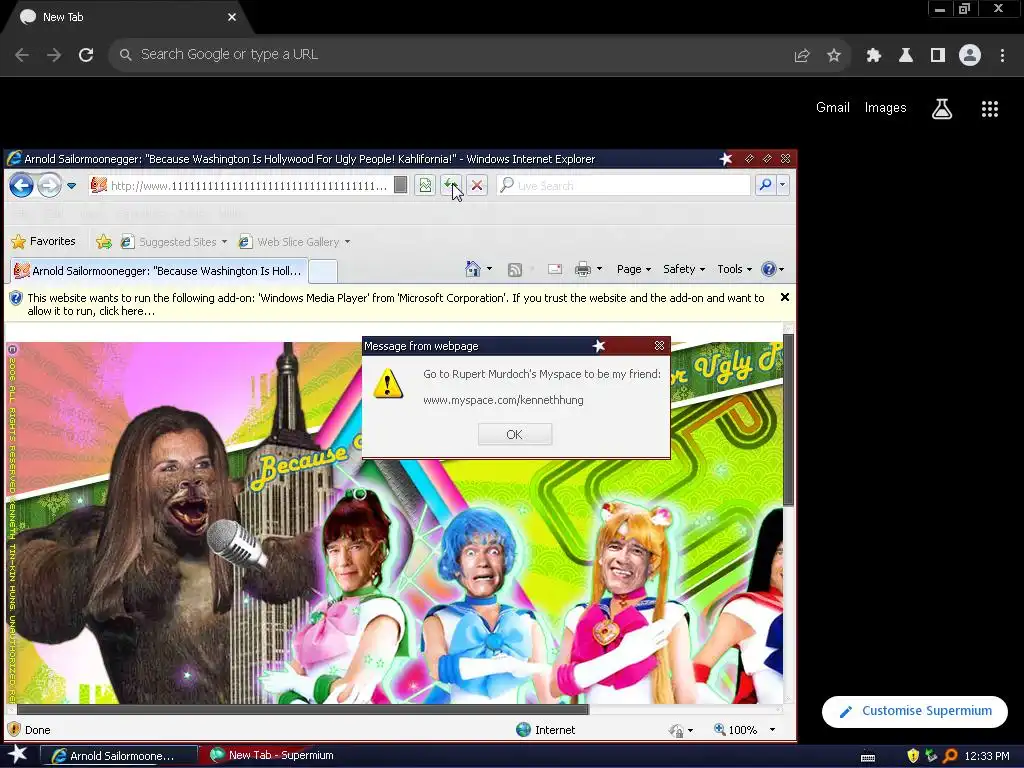1024x768 pixels.
Task: Click the 100% zoom level button
Action: click(x=735, y=729)
